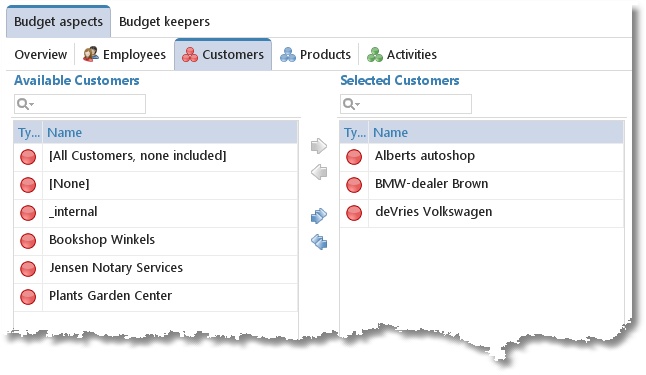Image resolution: width=646 pixels, height=375 pixels.
Task: Open Available Customers search options dropdown
Action: coord(25,104)
